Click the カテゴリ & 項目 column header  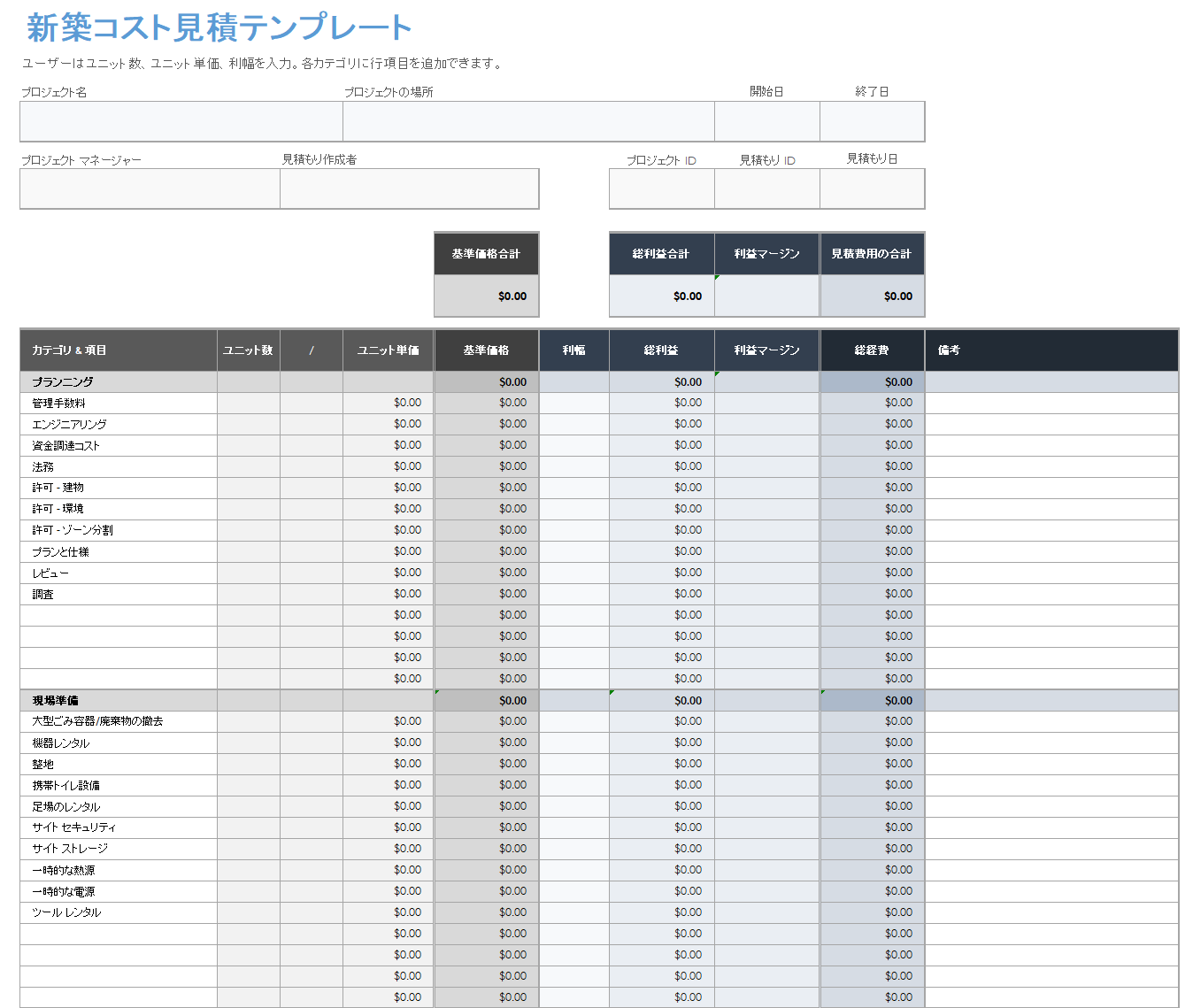tap(119, 350)
